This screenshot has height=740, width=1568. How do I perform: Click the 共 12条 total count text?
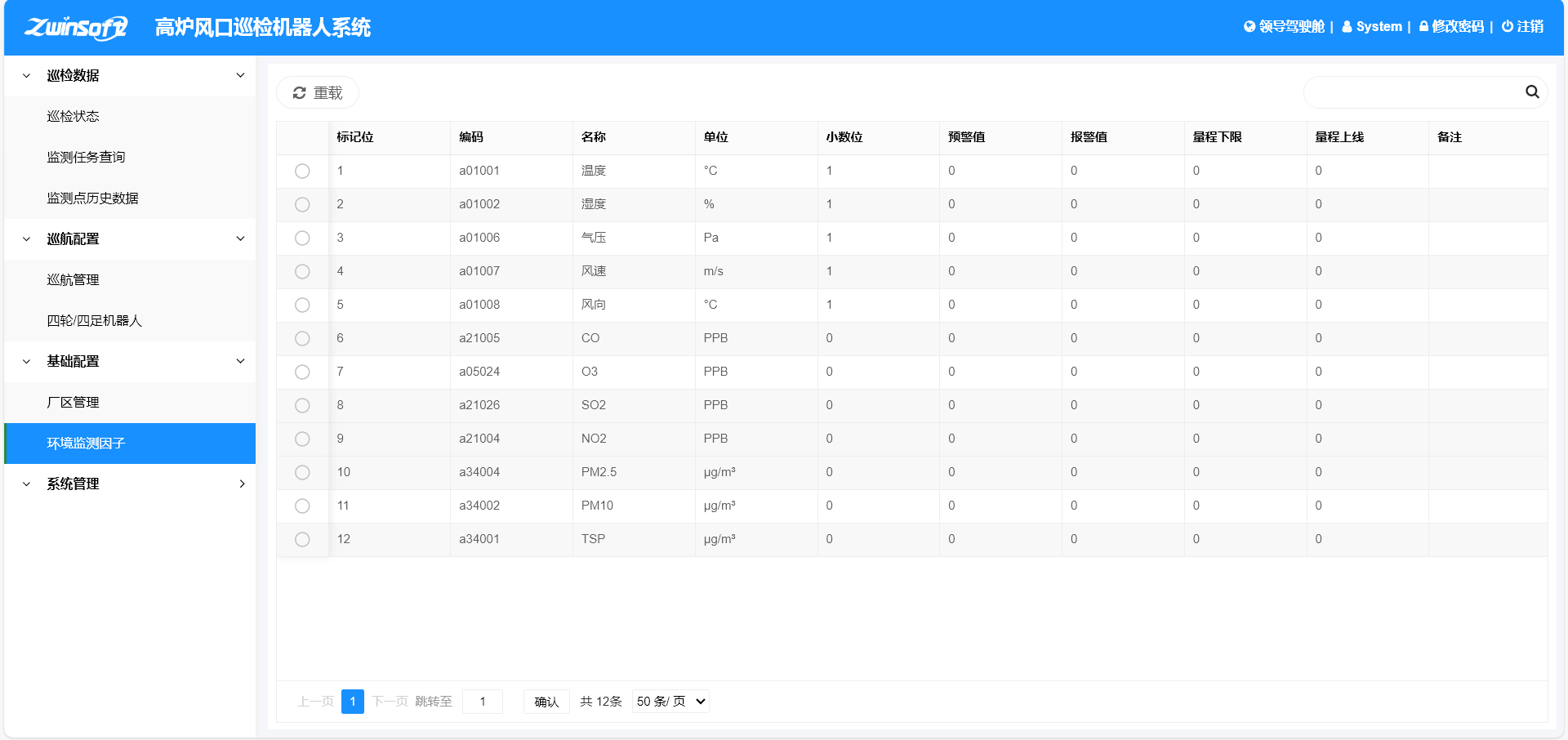coord(601,702)
